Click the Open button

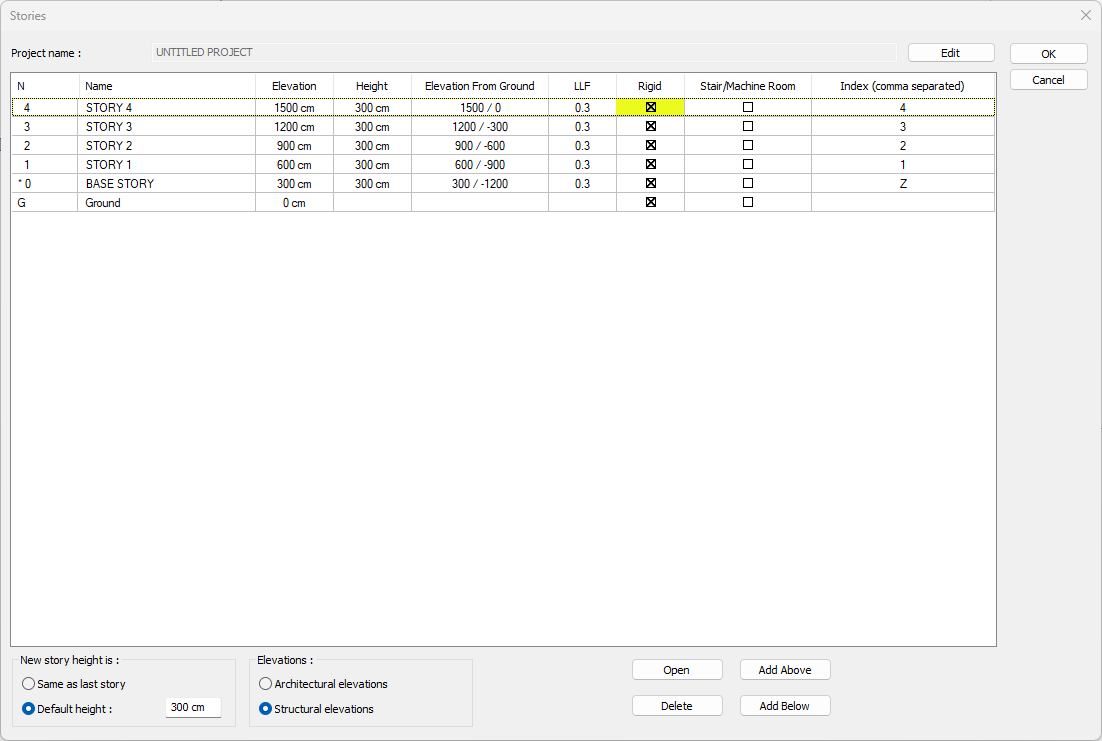pyautogui.click(x=677, y=670)
